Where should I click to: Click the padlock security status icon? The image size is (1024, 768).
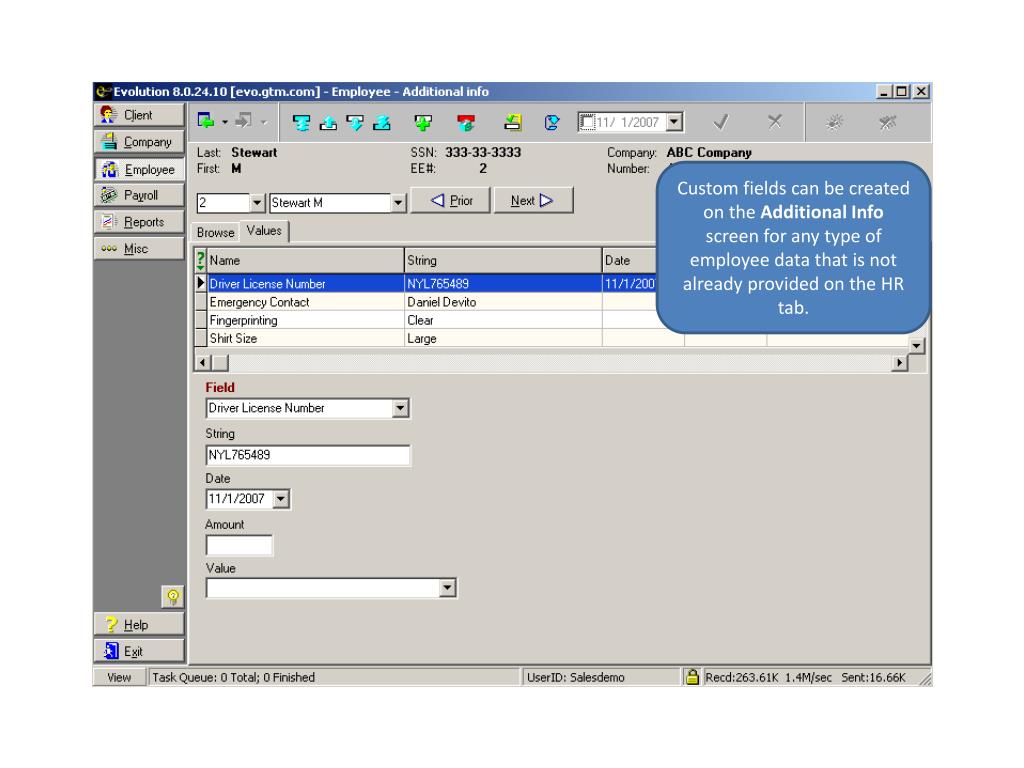(x=692, y=677)
